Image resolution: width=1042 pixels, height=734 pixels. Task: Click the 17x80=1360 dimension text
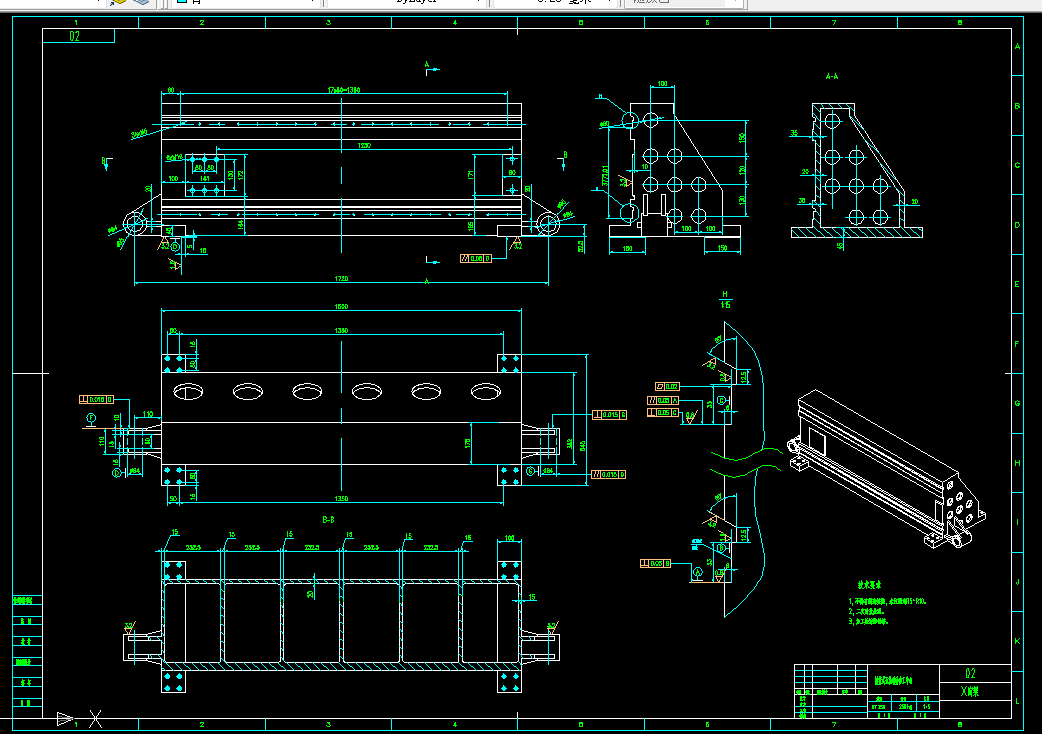pos(344,90)
